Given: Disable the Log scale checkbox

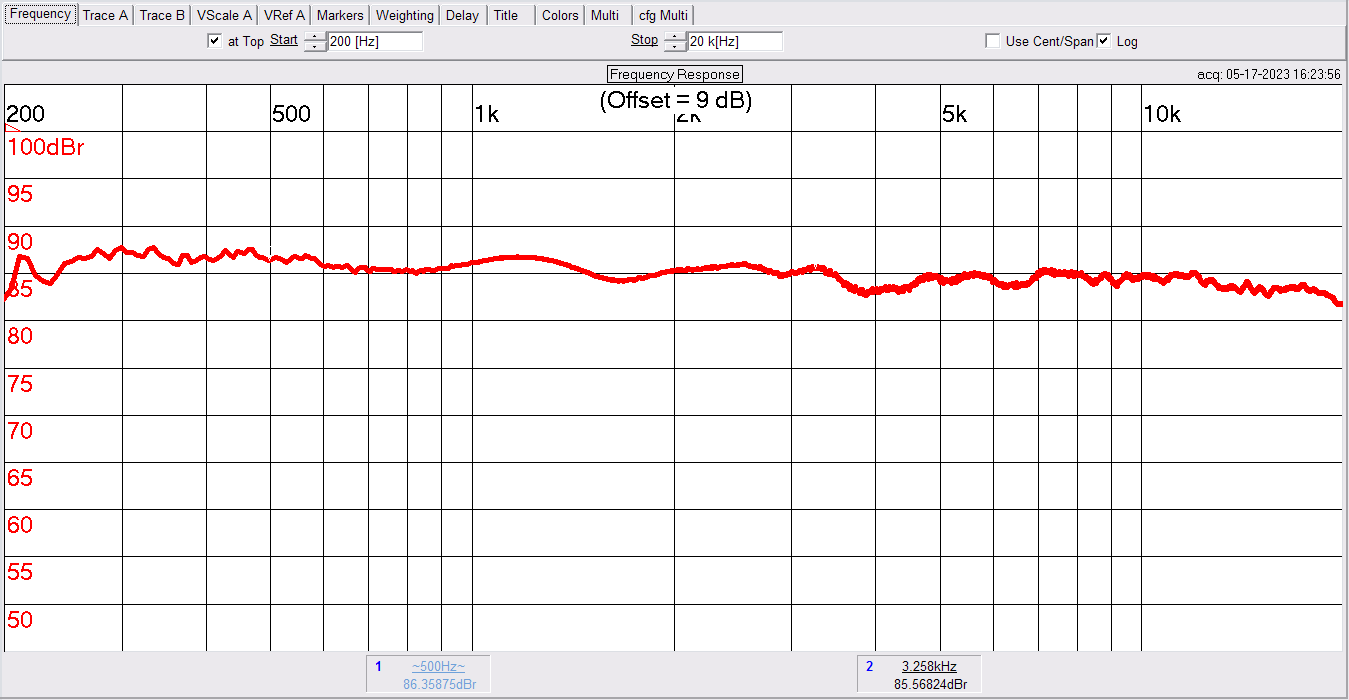Looking at the screenshot, I should click(x=1104, y=41).
